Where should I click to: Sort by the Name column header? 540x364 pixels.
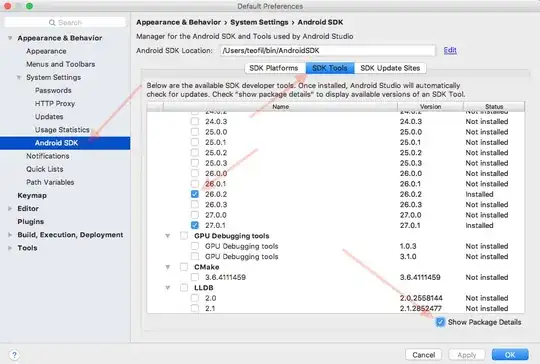pyautogui.click(x=280, y=106)
